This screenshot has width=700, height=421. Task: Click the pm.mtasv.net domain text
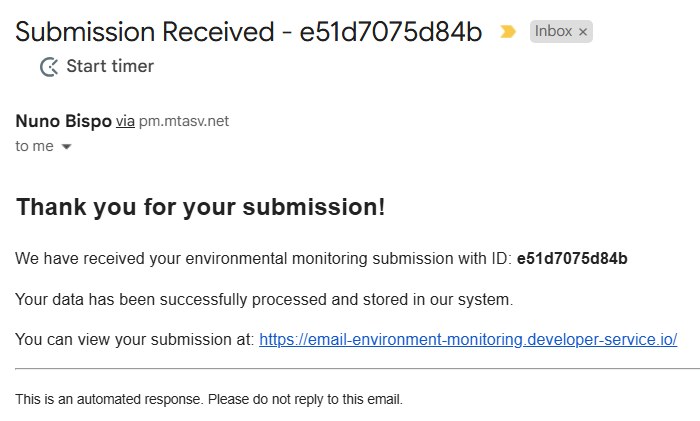point(184,121)
